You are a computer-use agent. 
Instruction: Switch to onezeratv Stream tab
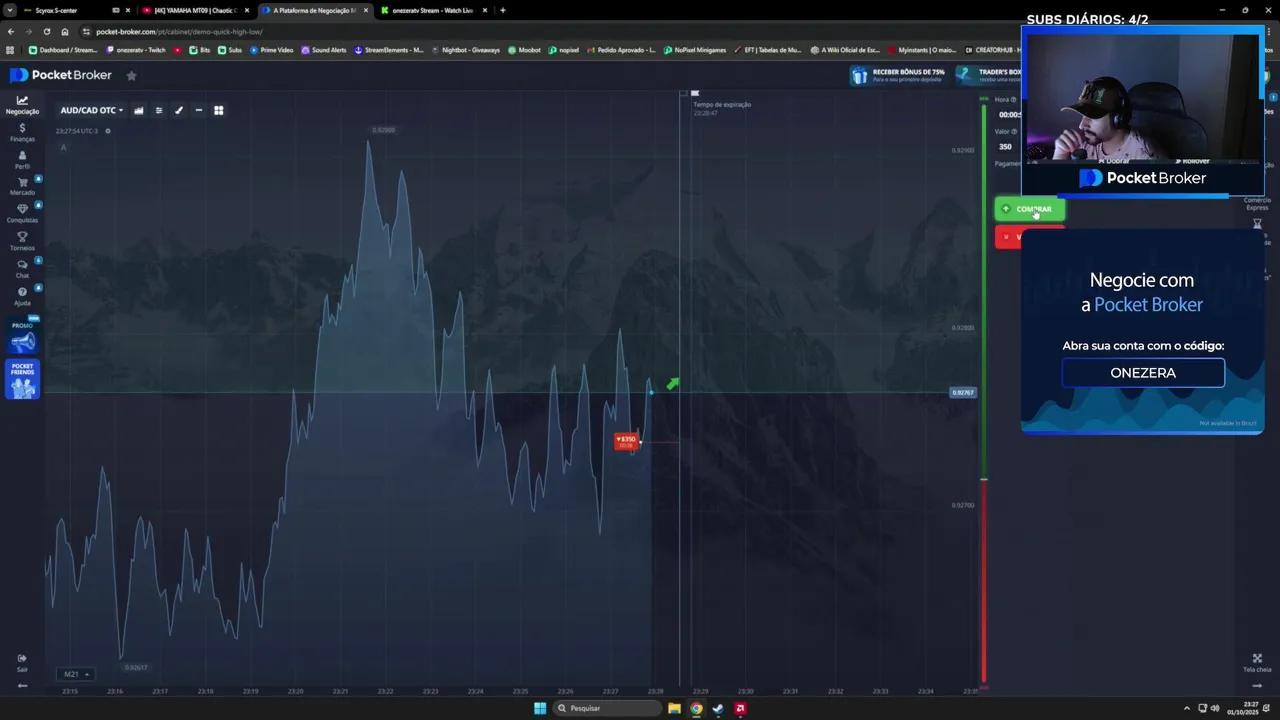pyautogui.click(x=433, y=10)
